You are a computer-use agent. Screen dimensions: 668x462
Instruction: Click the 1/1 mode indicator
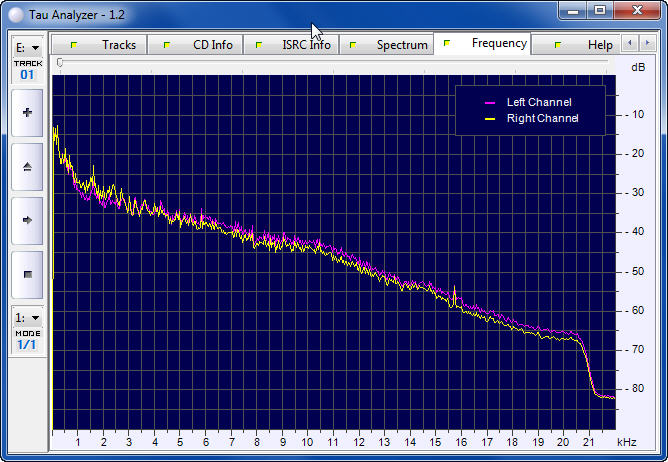pos(27,345)
